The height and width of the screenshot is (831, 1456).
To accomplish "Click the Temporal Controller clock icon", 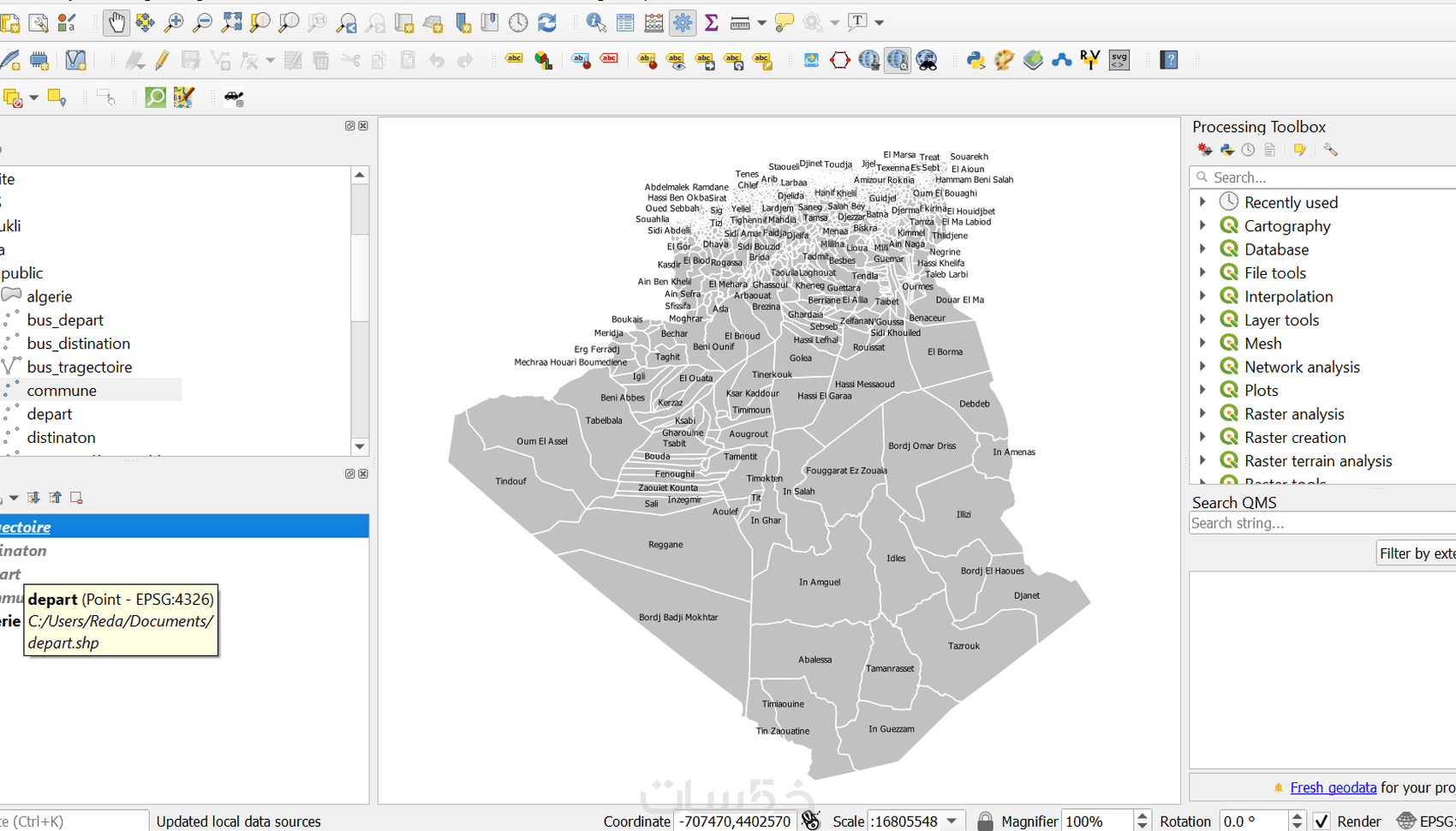I will [x=518, y=22].
